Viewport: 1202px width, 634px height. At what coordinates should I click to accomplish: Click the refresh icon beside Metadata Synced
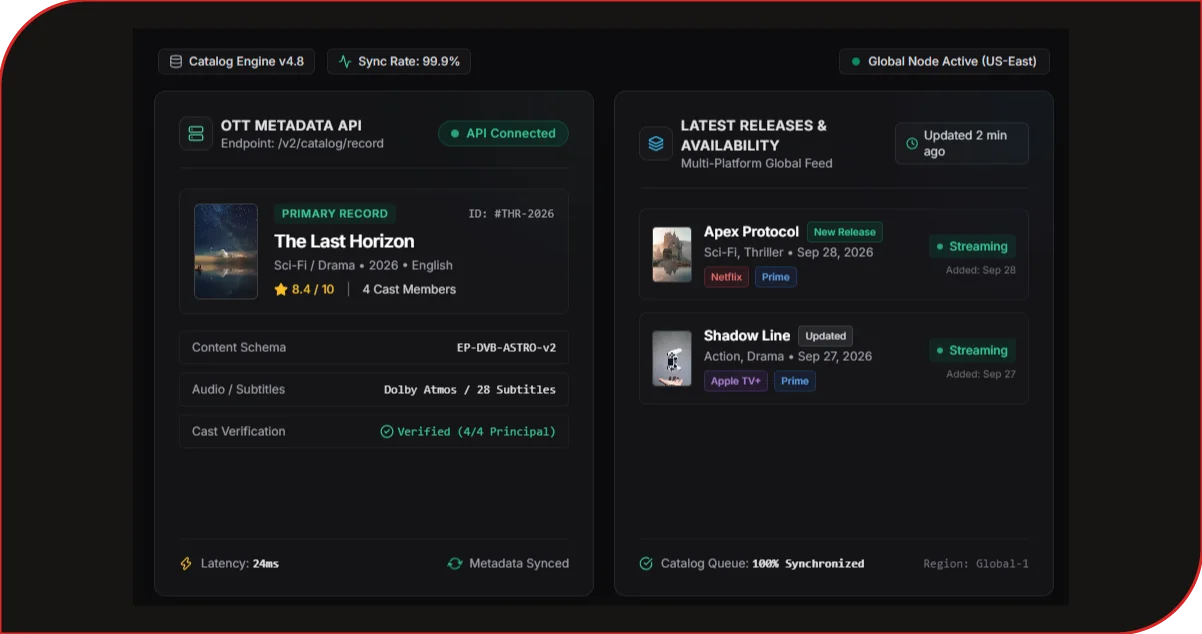tap(455, 564)
